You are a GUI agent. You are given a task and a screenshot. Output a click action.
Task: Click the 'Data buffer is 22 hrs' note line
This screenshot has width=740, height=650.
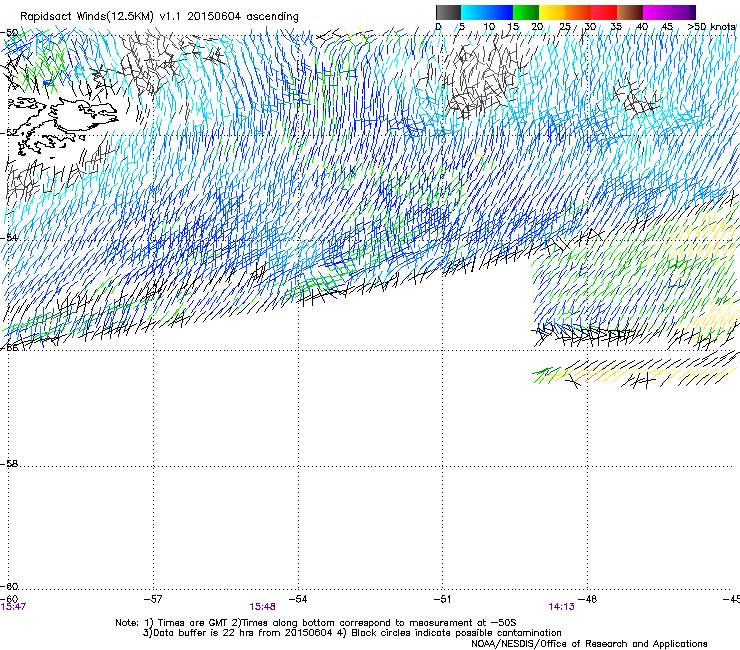[352, 633]
